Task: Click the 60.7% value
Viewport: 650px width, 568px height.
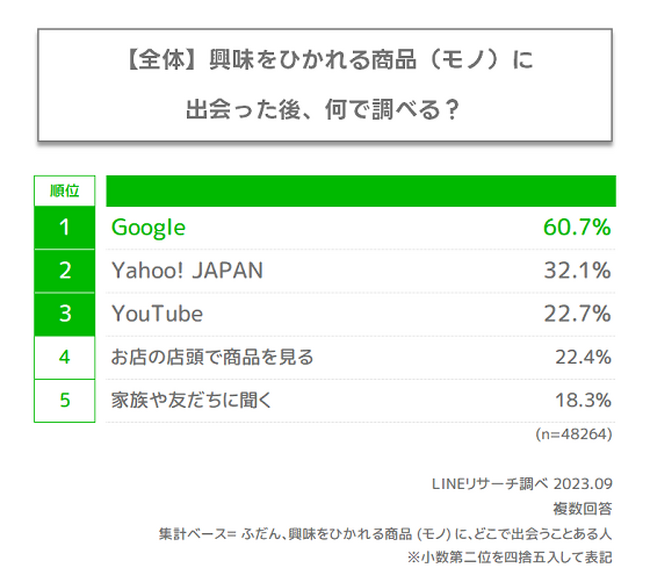Action: click(576, 228)
